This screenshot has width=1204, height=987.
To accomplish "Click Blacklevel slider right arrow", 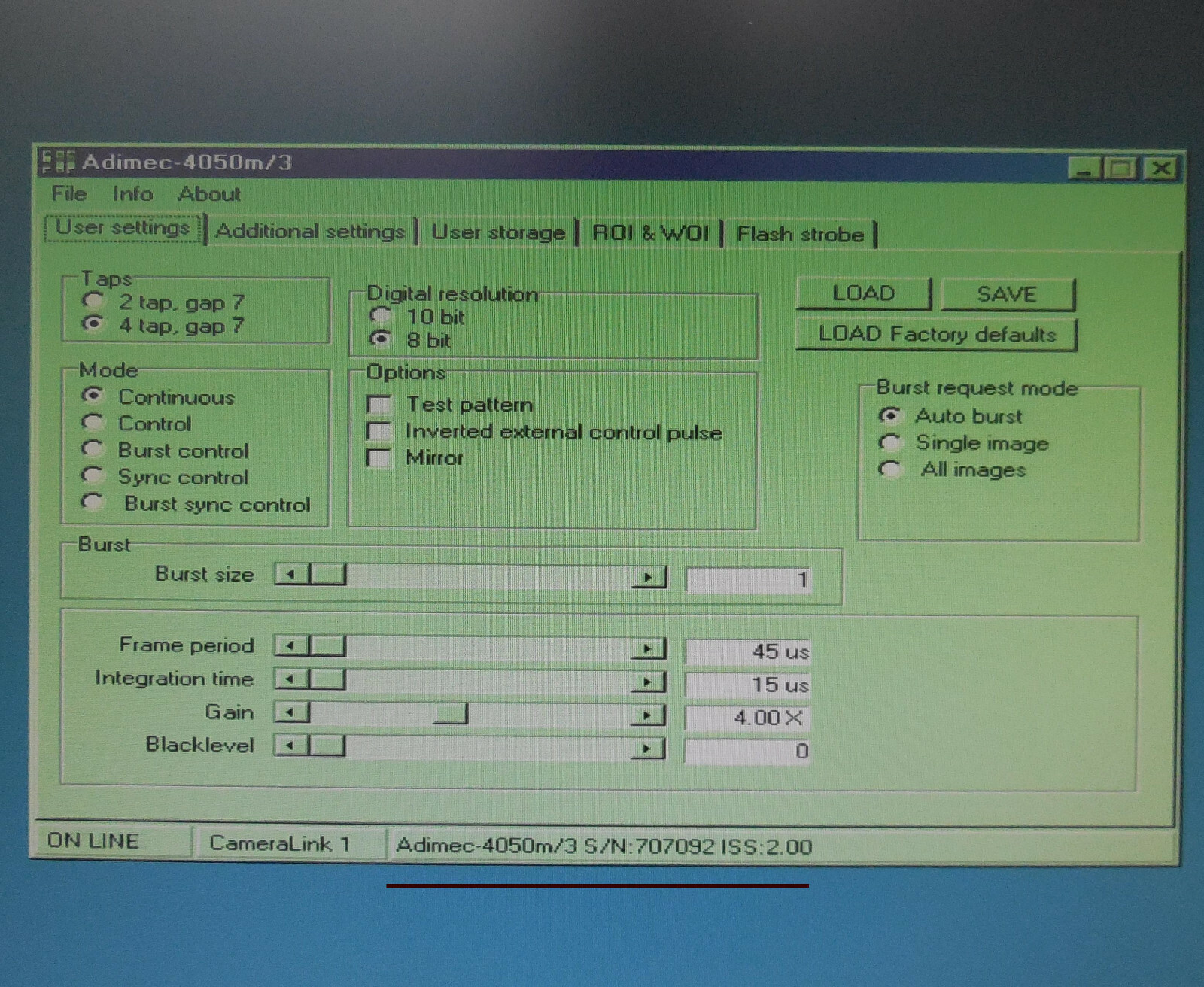I will click(x=648, y=749).
